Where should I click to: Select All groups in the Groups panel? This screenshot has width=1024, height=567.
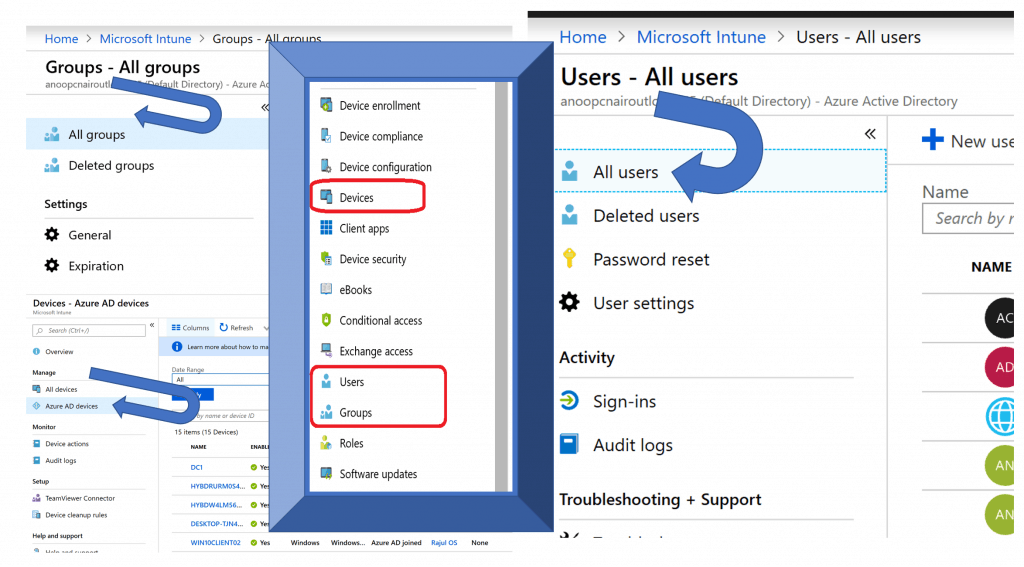147,134
